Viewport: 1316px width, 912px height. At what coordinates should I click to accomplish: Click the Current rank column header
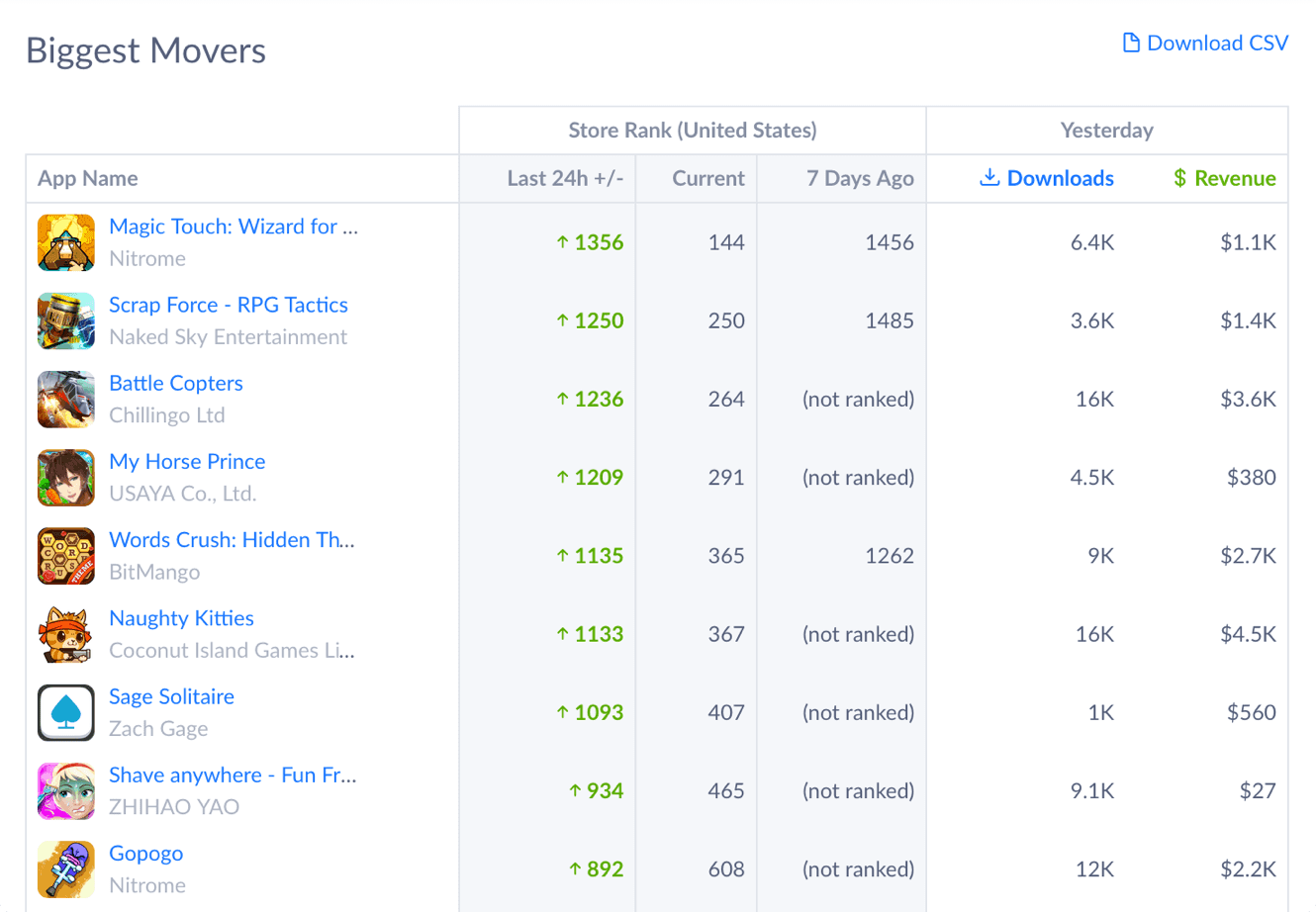point(708,178)
